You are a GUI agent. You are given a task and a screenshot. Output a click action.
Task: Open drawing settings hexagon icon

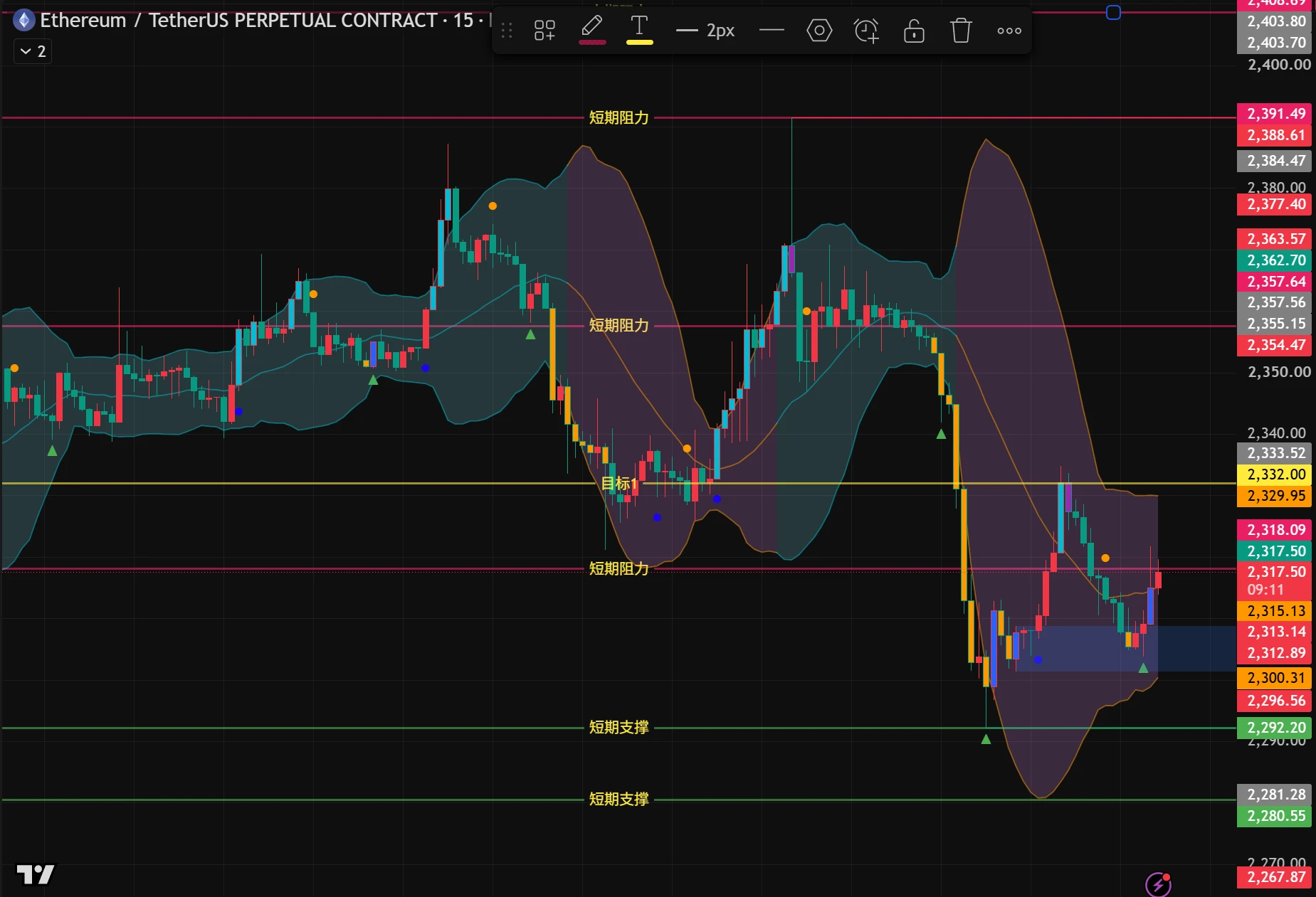(819, 31)
